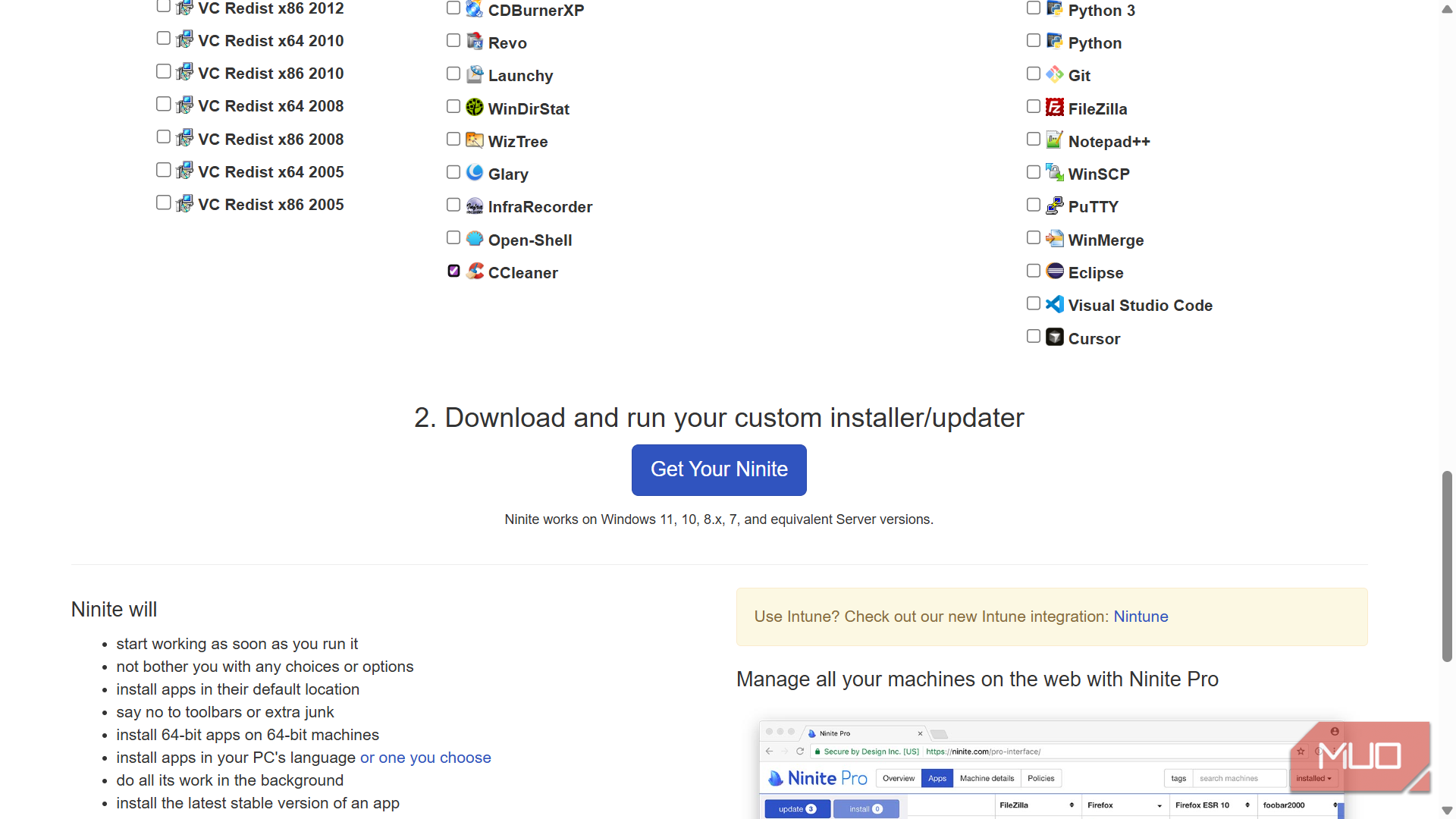Click the WinDirStat app icon

coord(475,107)
